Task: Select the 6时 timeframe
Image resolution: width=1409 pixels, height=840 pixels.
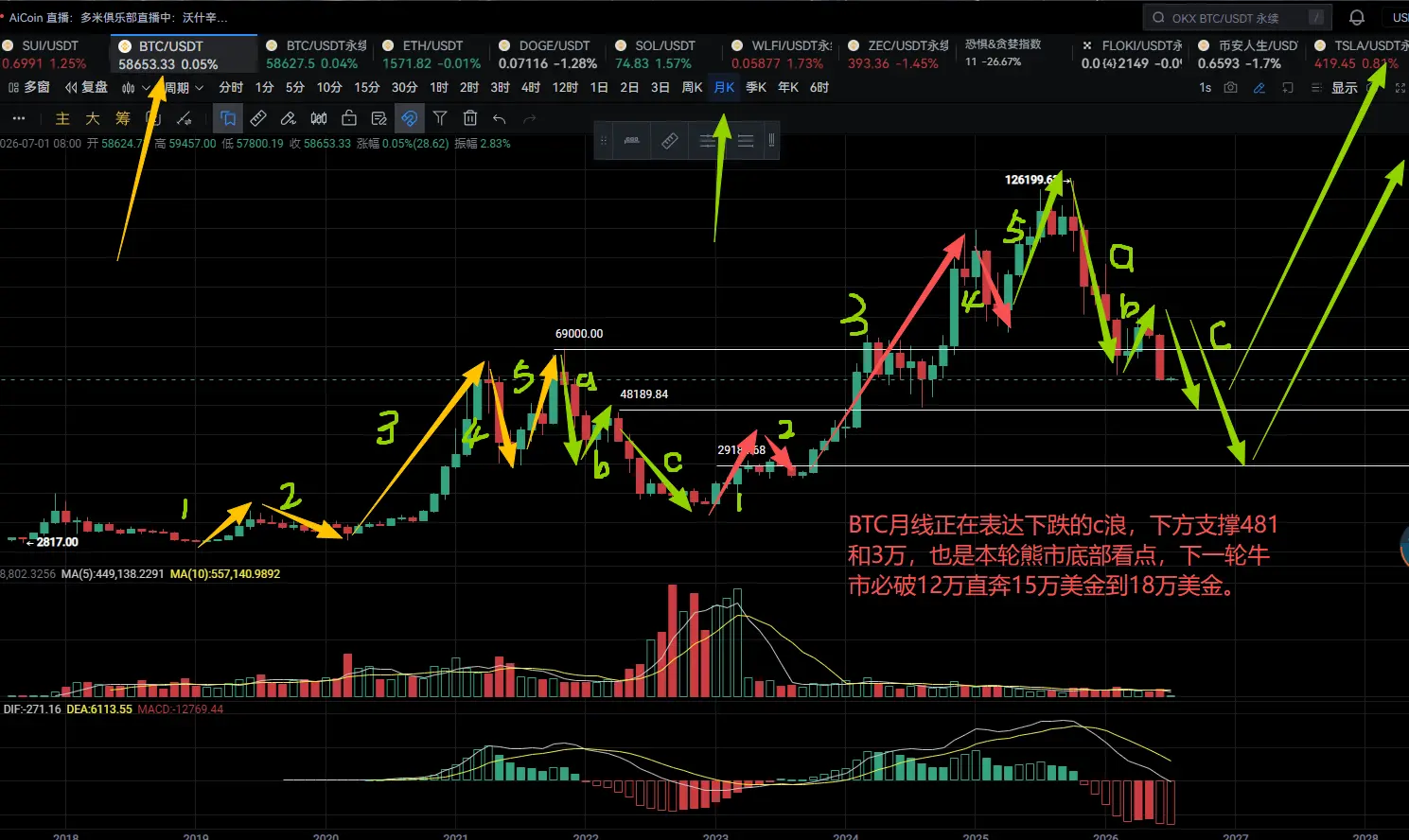Action: pyautogui.click(x=819, y=87)
